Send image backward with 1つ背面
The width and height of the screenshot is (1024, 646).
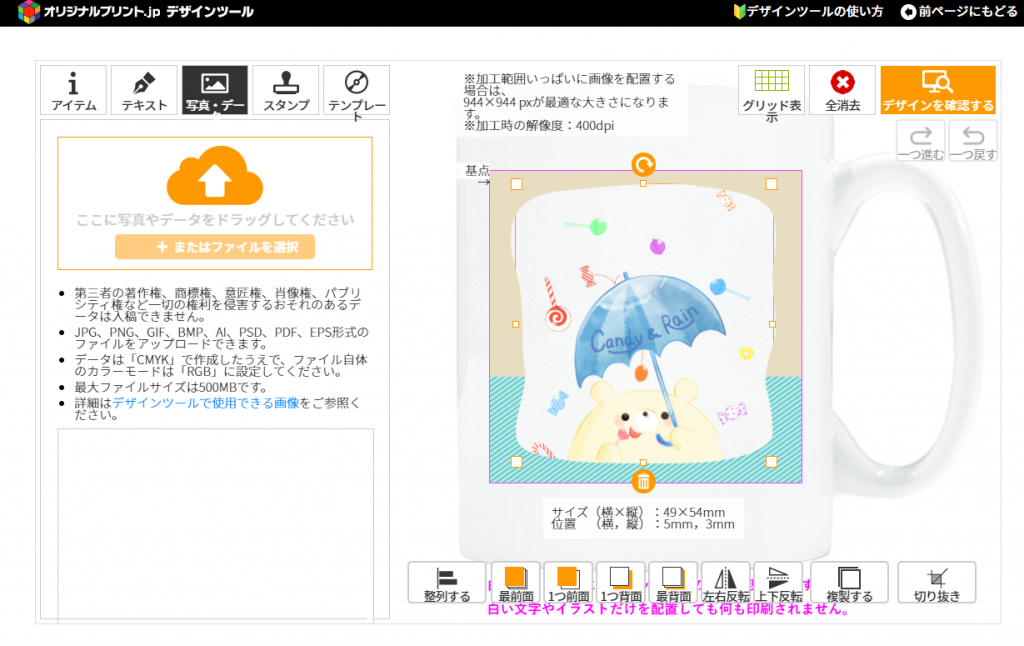[x=620, y=583]
